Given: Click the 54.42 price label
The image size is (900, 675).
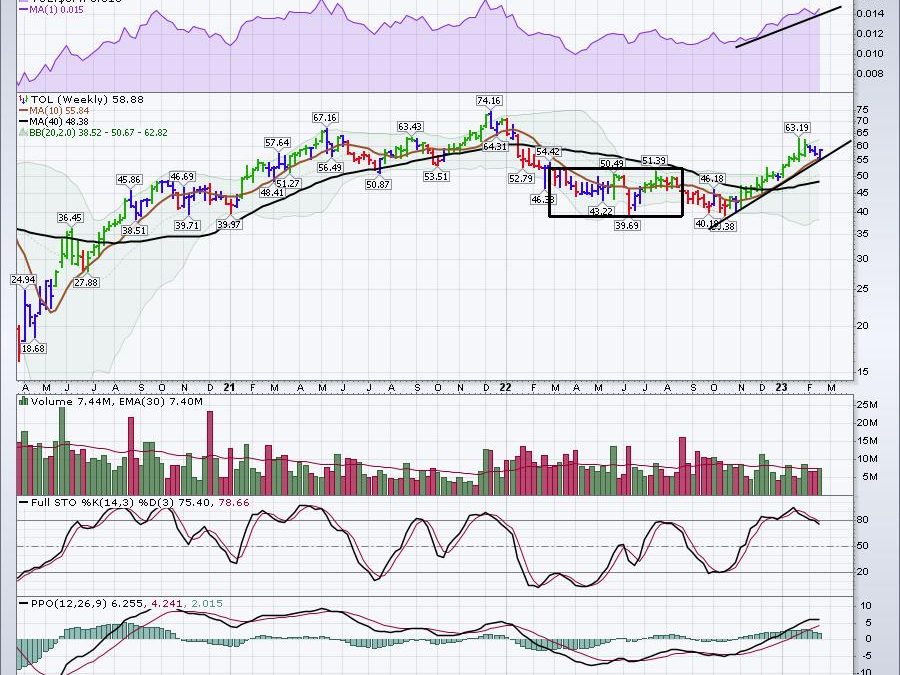Looking at the screenshot, I should click(548, 152).
